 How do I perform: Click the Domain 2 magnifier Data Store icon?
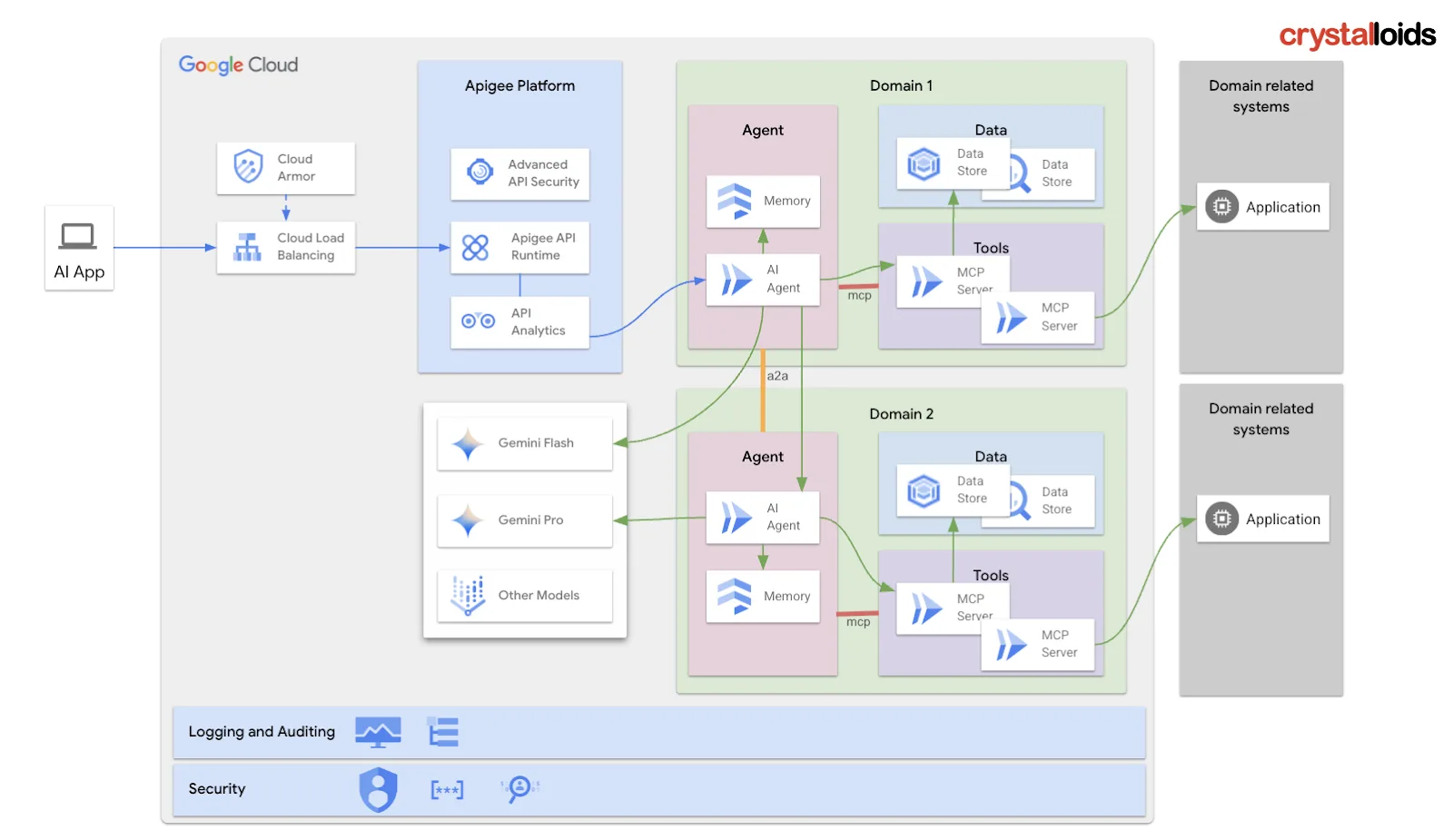tap(1019, 502)
